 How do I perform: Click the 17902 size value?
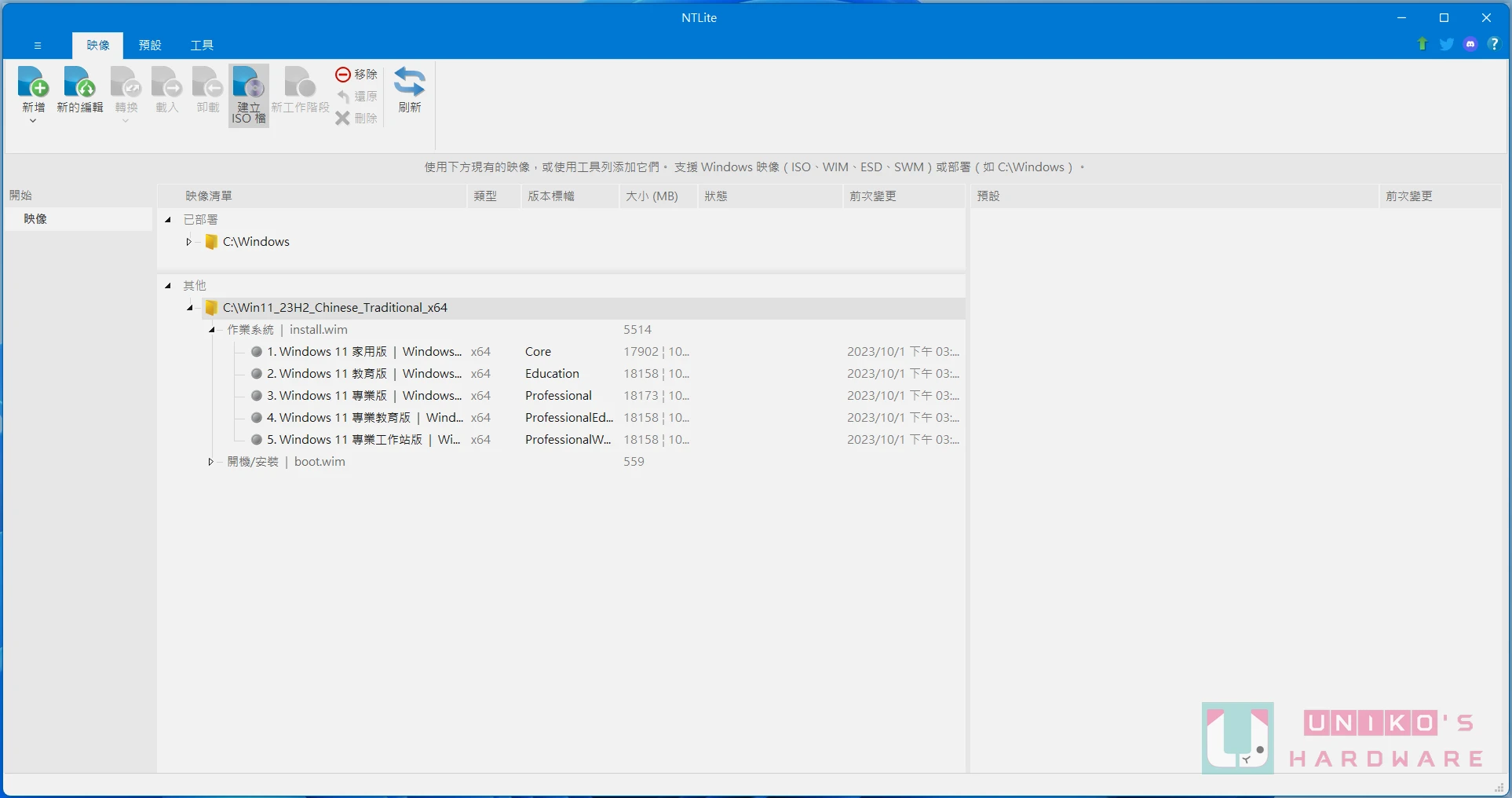(641, 352)
